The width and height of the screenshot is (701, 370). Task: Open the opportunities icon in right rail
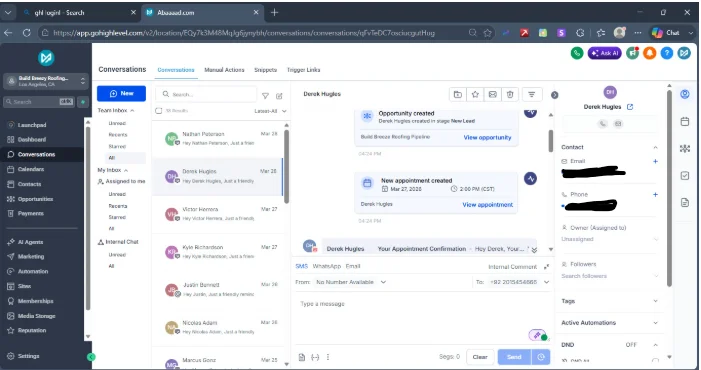point(684,148)
